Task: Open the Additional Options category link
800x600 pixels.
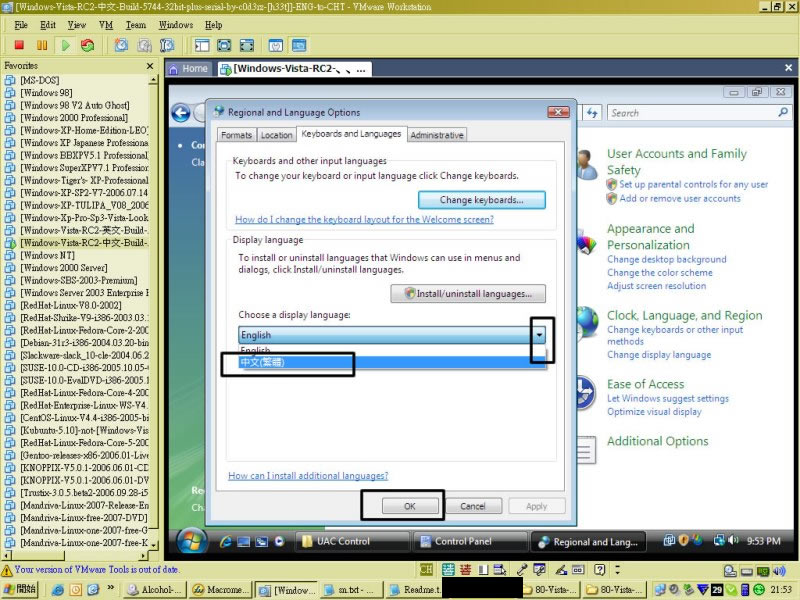Action: (x=658, y=441)
